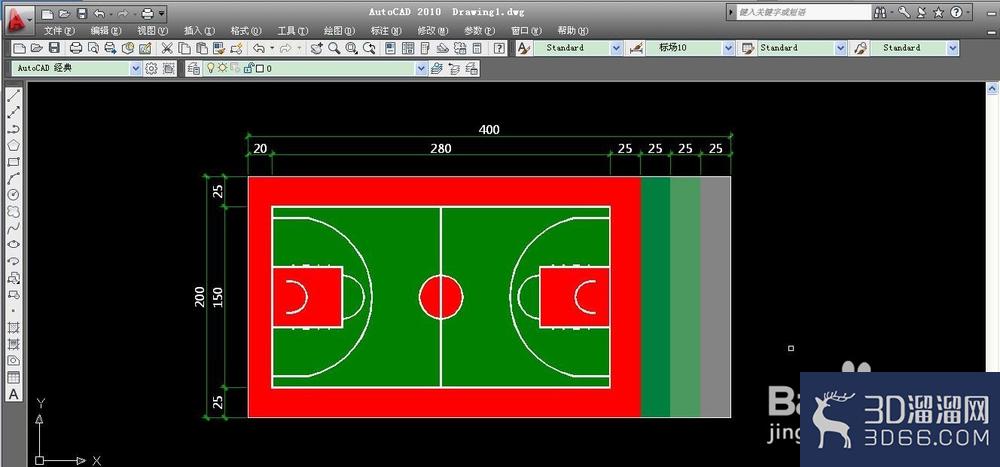Viewport: 1000px width, 467px height.
Task: Select the Spline tool
Action: coord(13,228)
